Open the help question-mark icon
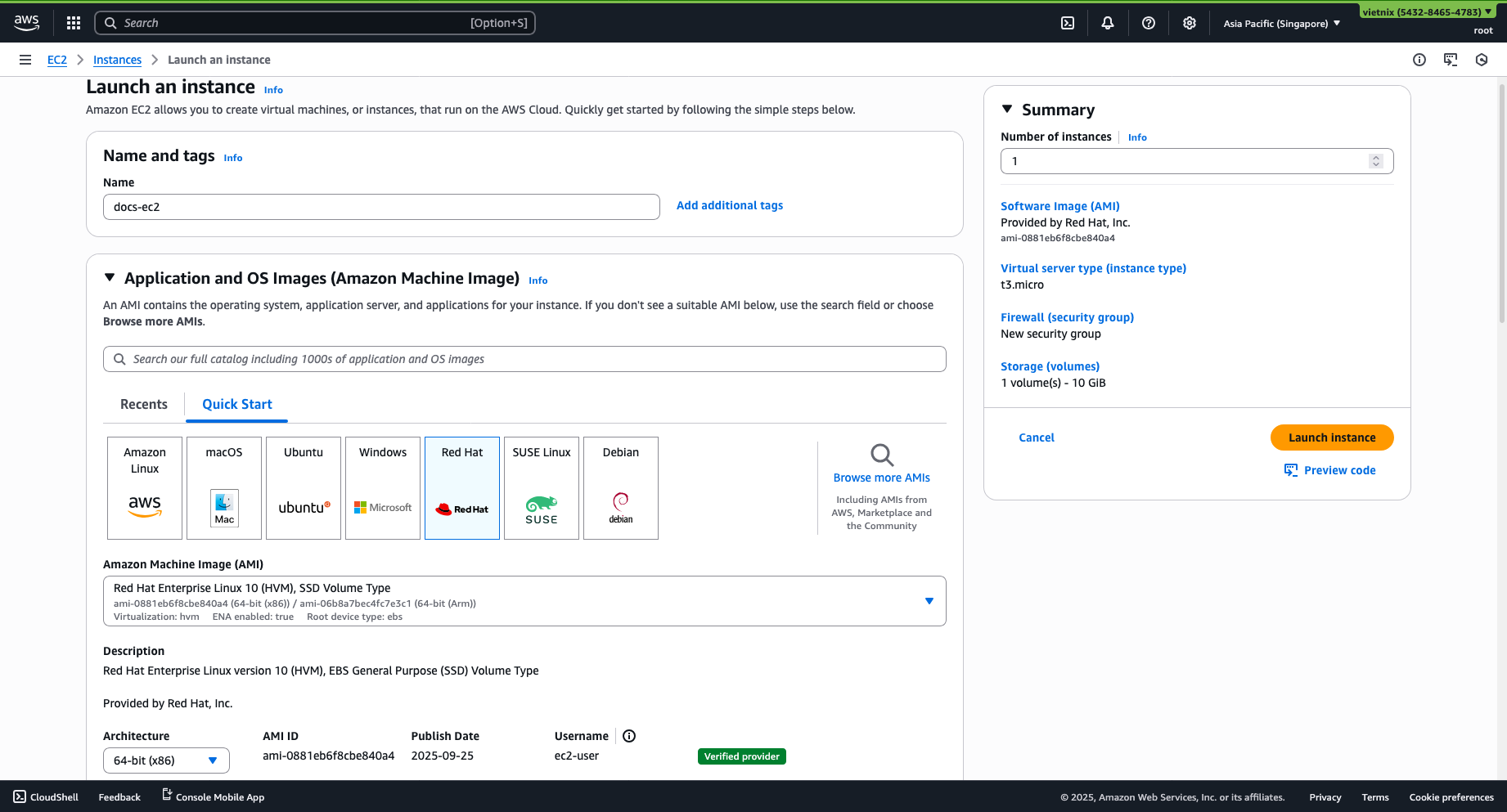The width and height of the screenshot is (1507, 812). tap(1149, 23)
